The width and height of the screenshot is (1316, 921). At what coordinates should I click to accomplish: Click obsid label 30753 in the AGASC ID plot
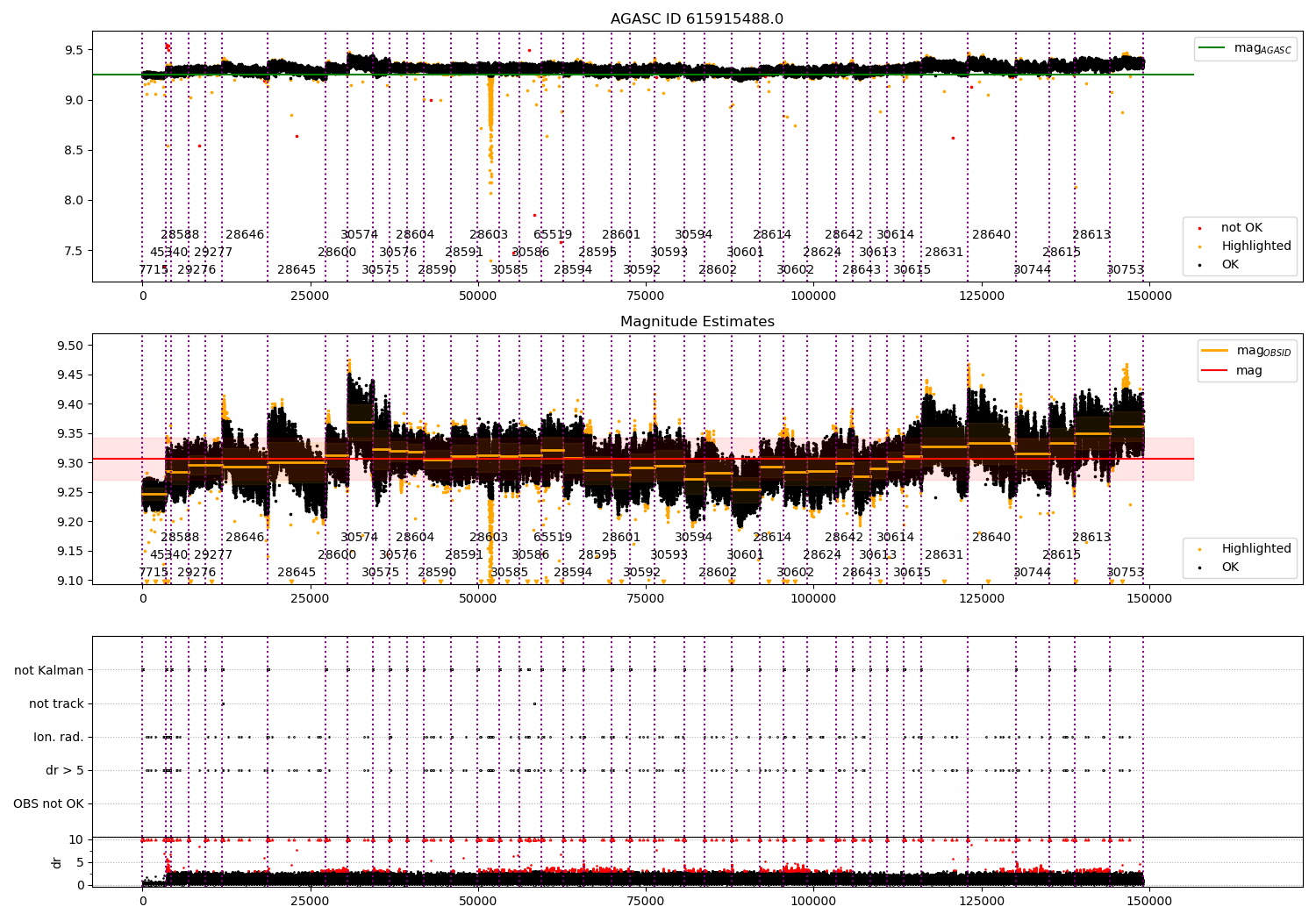point(1126,270)
